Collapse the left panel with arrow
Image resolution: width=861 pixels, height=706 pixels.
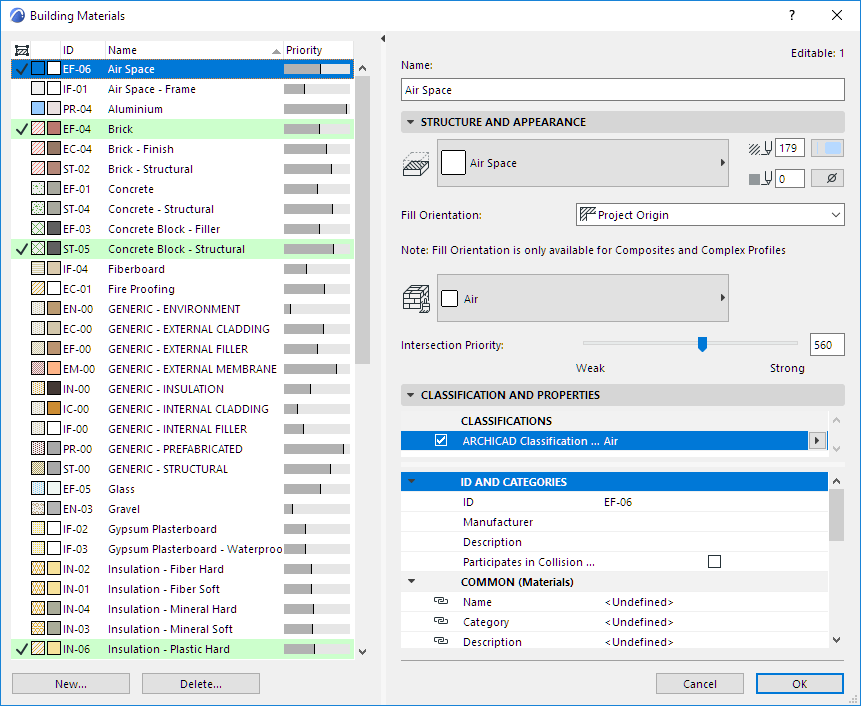click(384, 39)
